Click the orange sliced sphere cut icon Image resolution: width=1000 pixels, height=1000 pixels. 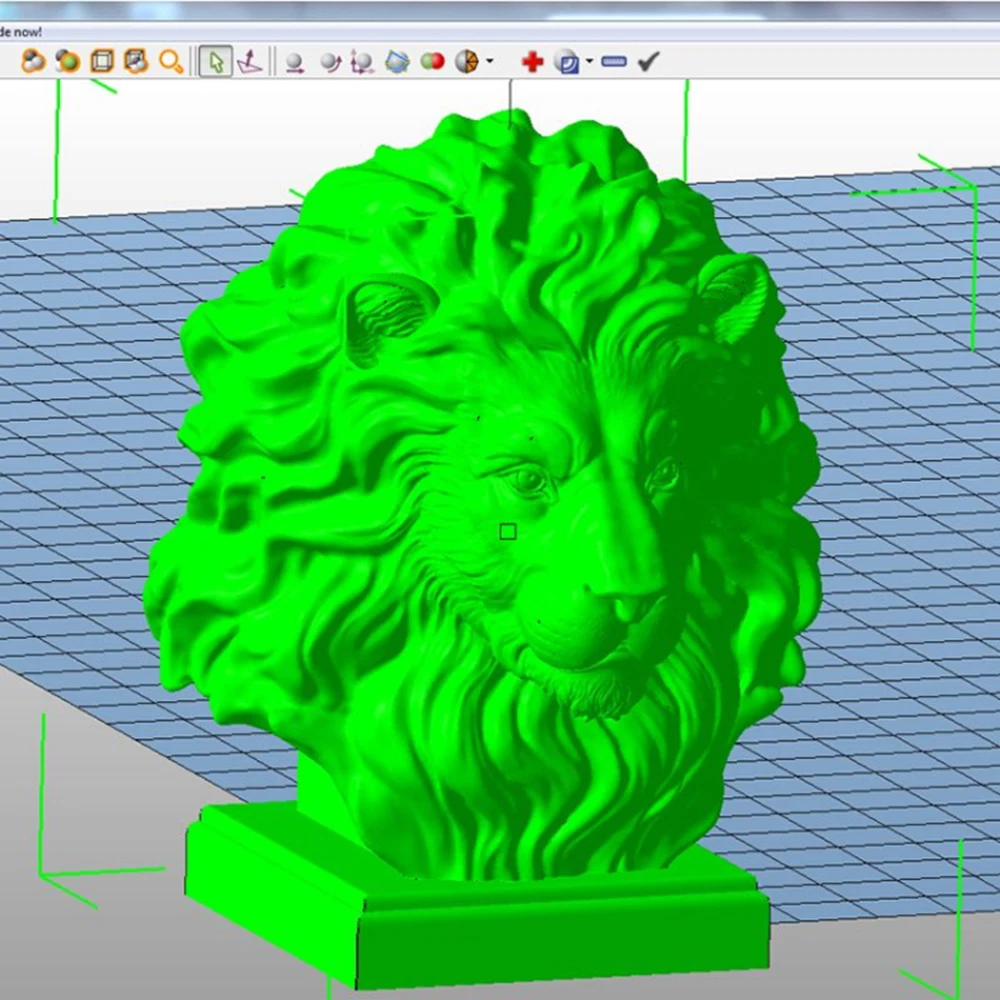pyautogui.click(x=467, y=62)
